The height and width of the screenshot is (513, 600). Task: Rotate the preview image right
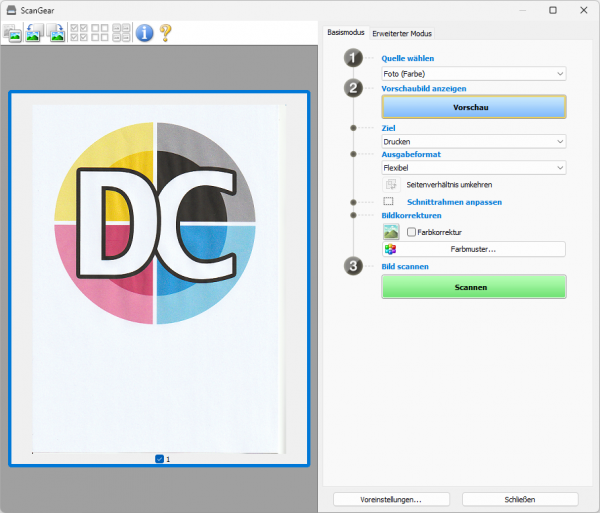click(57, 33)
